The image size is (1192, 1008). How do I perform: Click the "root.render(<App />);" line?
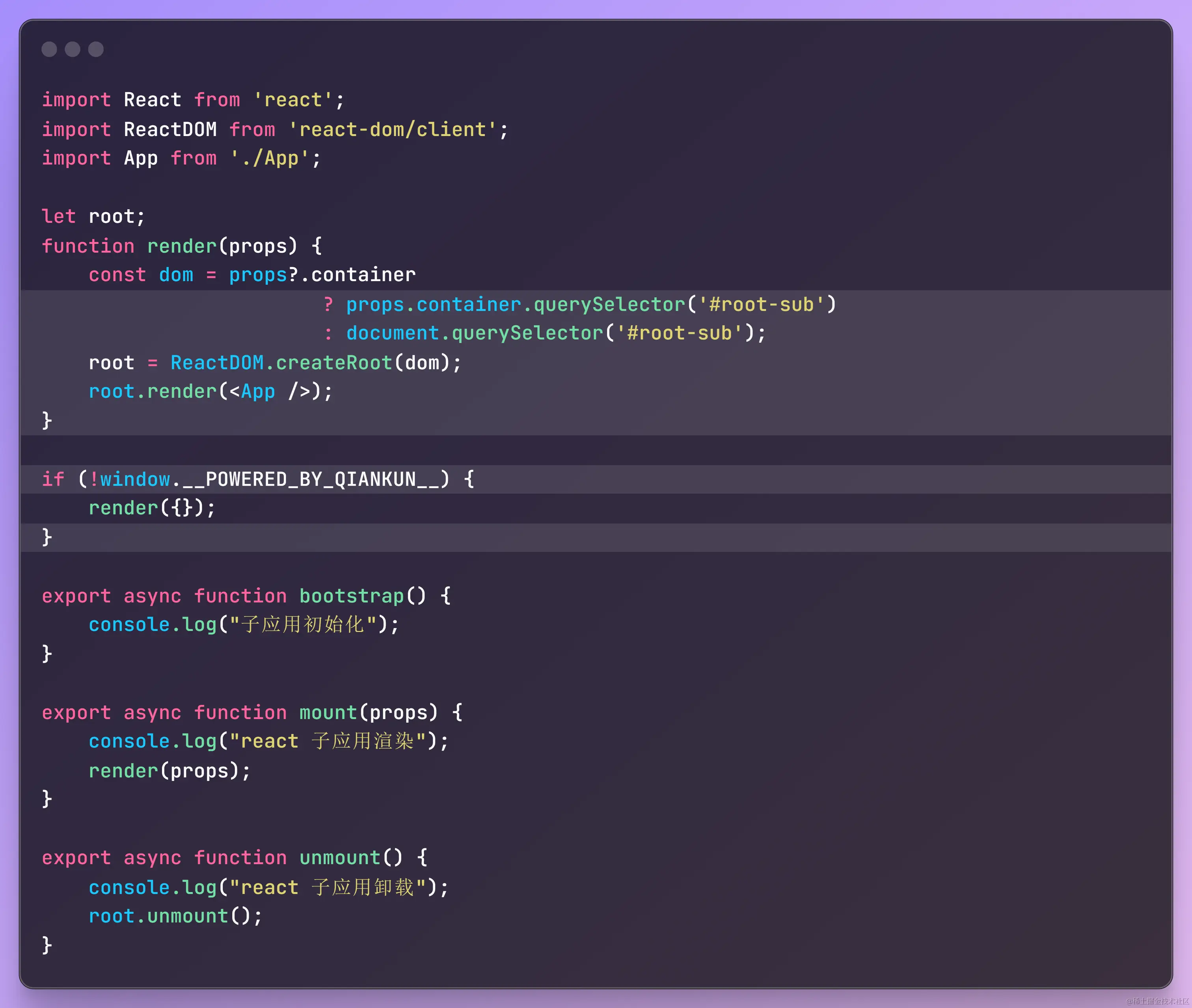(211, 391)
